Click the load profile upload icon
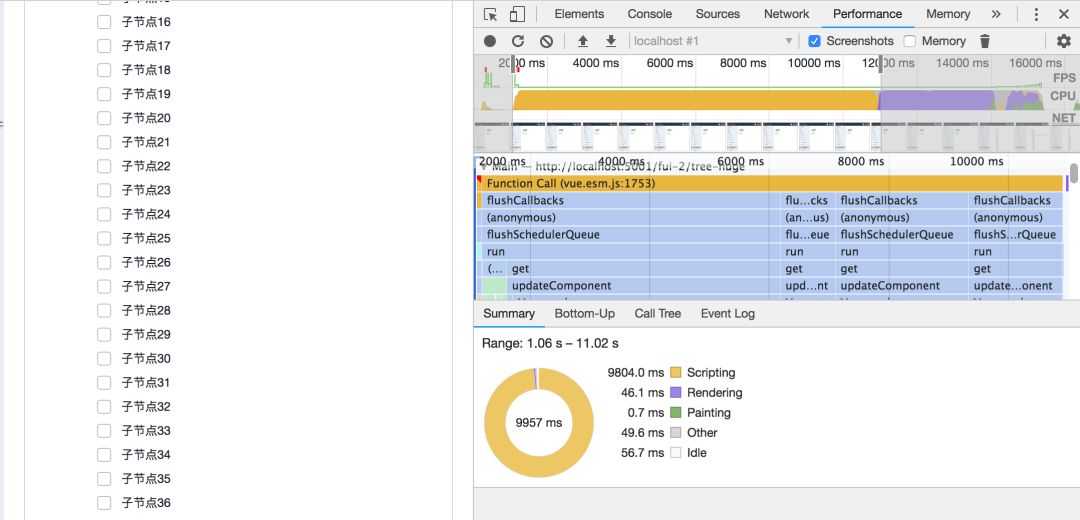The height and width of the screenshot is (520, 1080). click(x=583, y=41)
